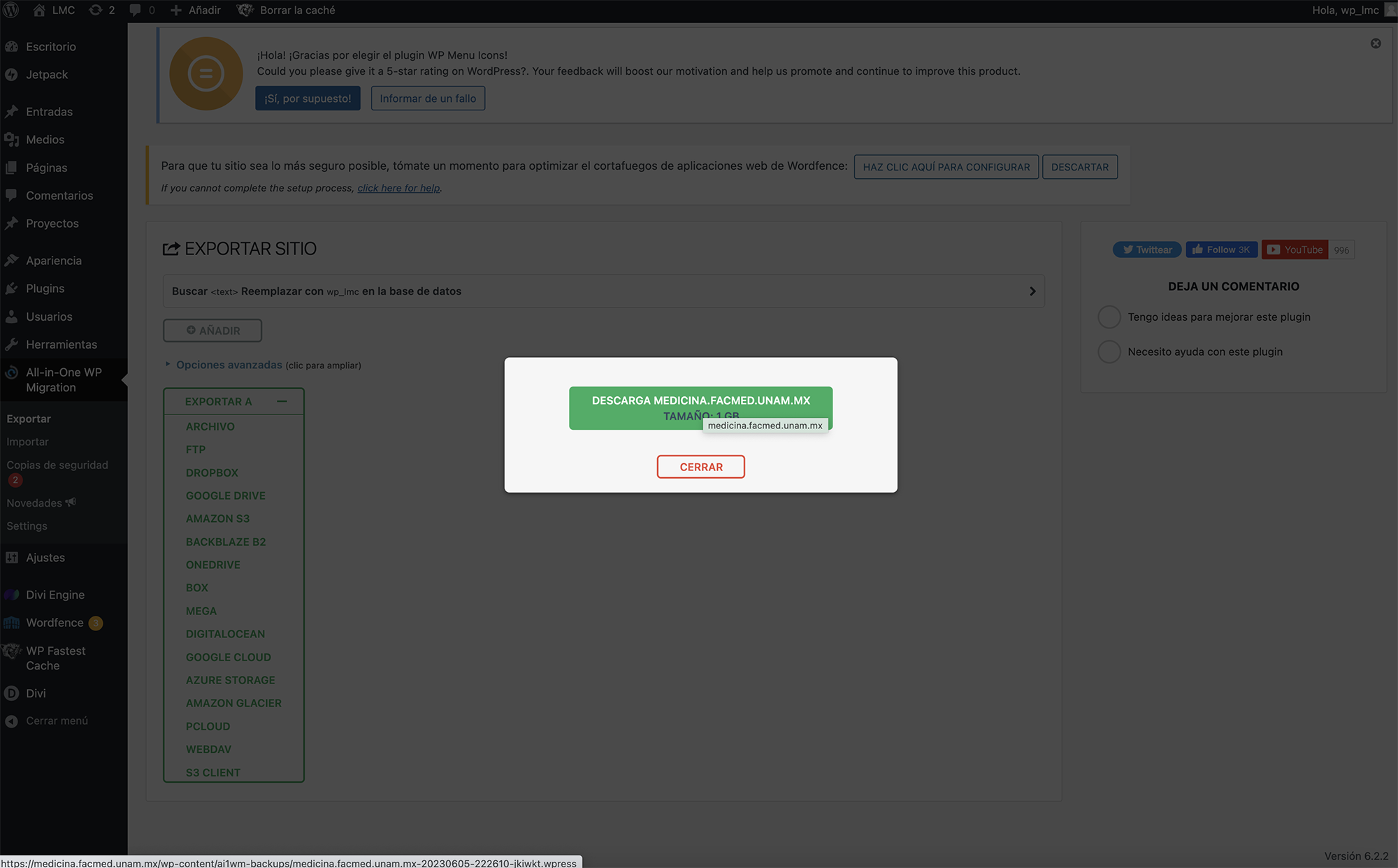This screenshot has height=868, width=1398.
Task: Open the Exportar submenu item
Action: [x=29, y=419]
